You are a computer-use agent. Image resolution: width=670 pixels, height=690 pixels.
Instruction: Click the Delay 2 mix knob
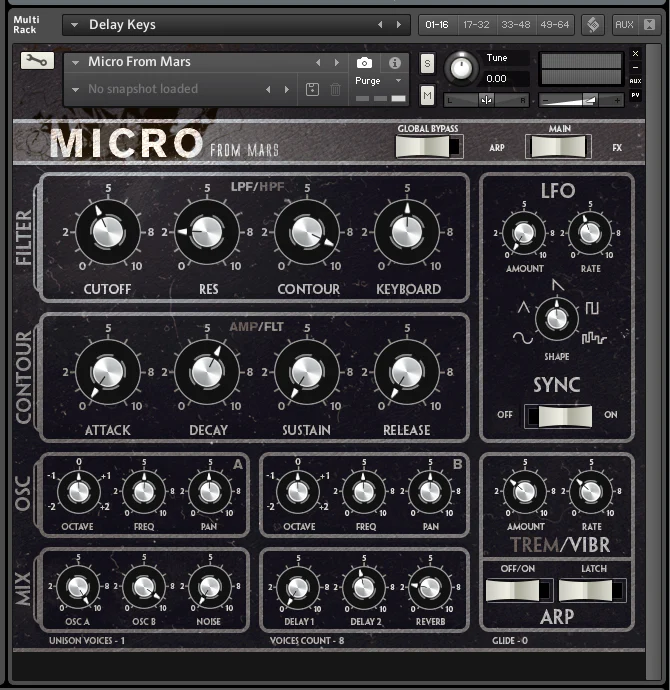pos(364,587)
